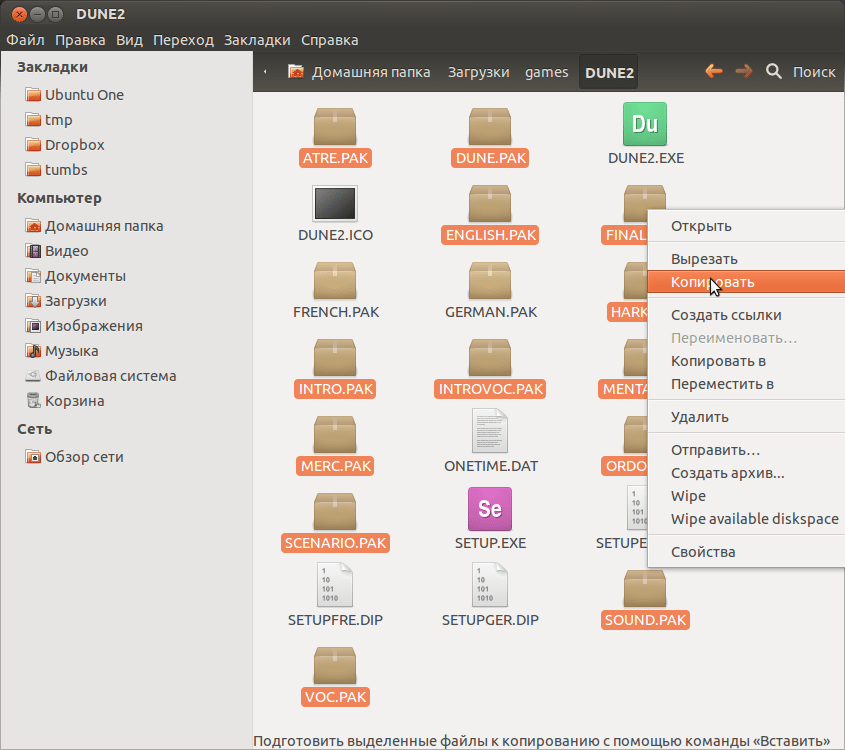This screenshot has width=845, height=750.
Task: Select the DUNE2.ICO image icon
Action: (335, 204)
